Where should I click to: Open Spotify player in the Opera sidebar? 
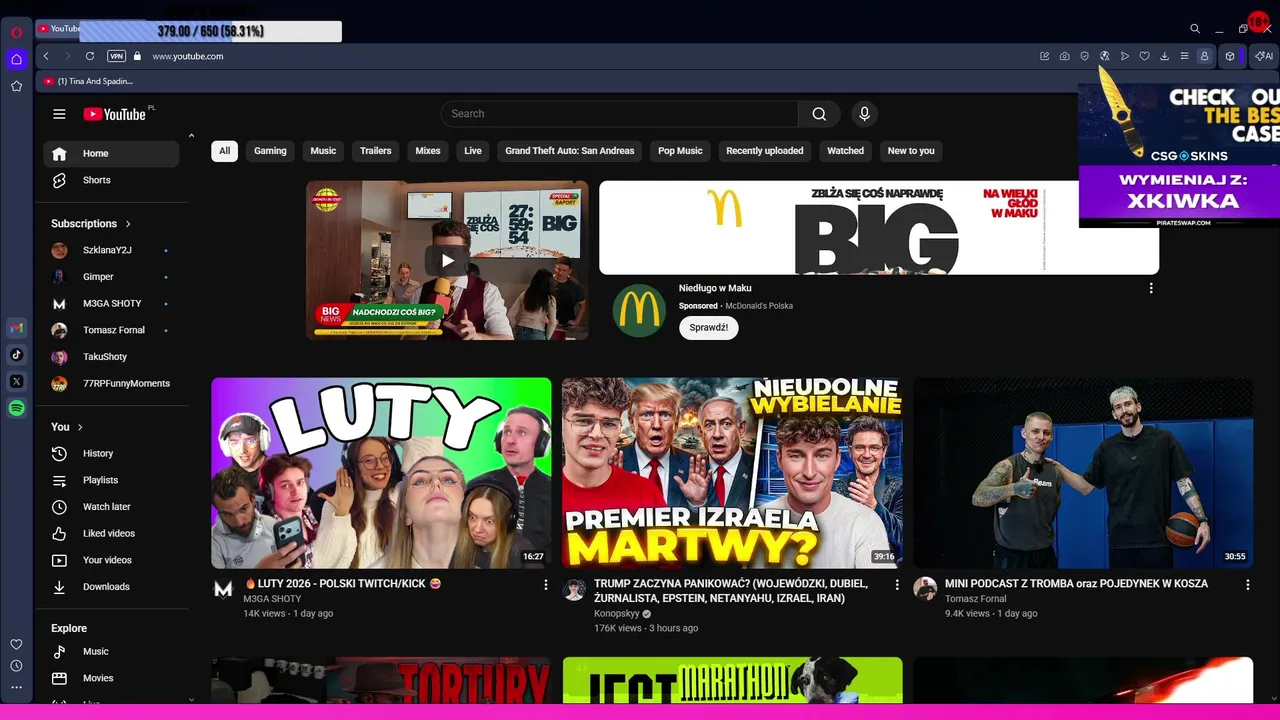(16, 408)
